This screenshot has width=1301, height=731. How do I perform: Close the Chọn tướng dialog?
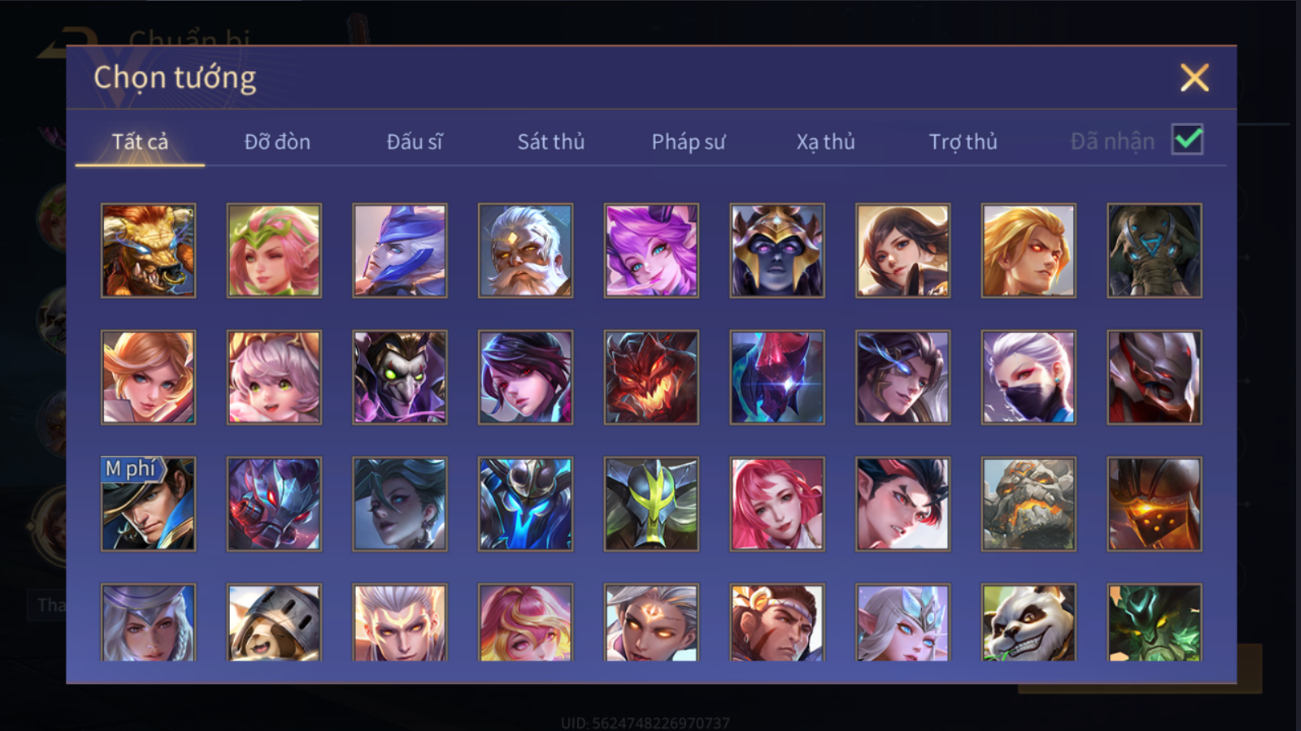[x=1194, y=78]
